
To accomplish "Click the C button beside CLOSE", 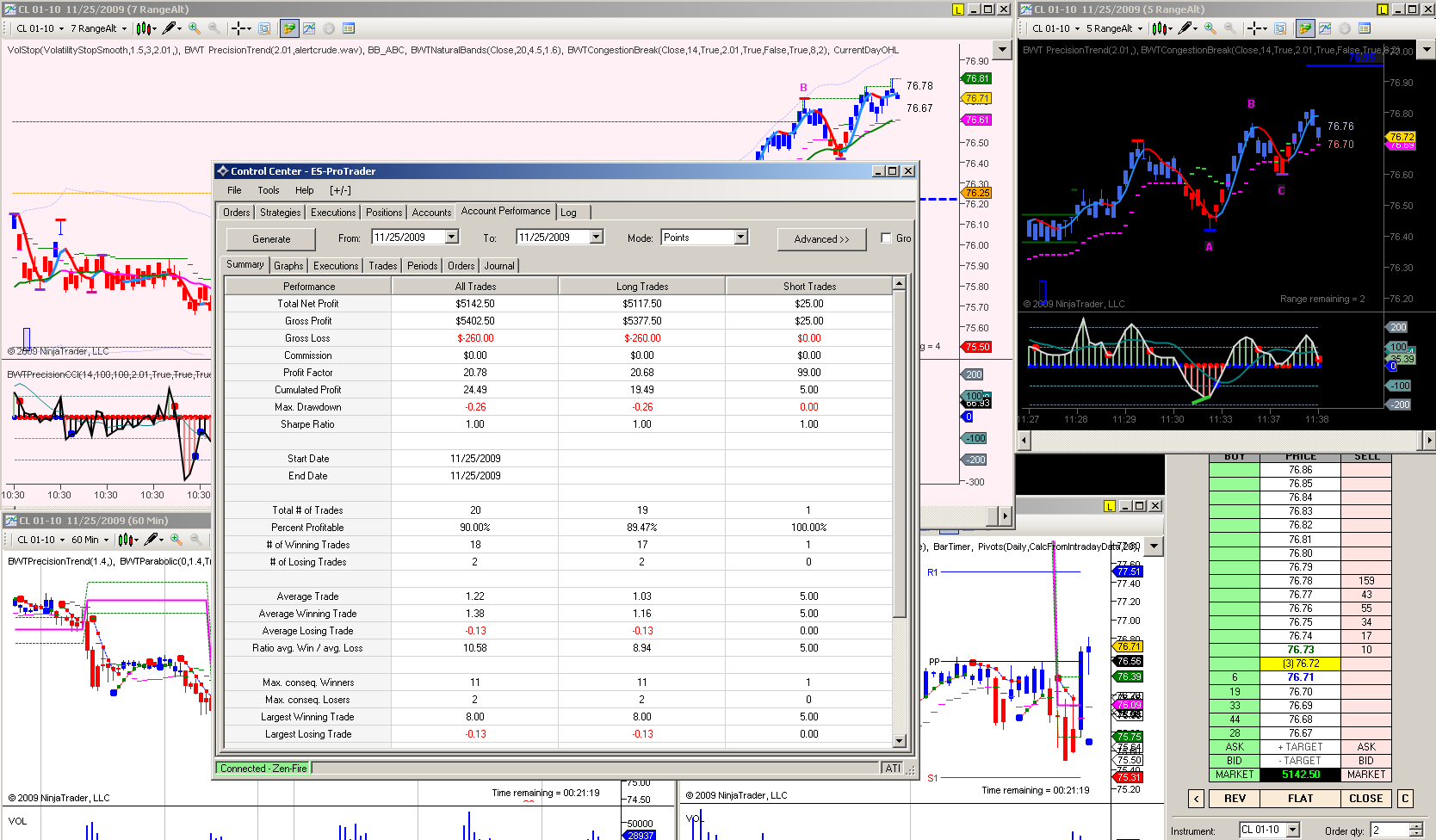I will click(1405, 798).
